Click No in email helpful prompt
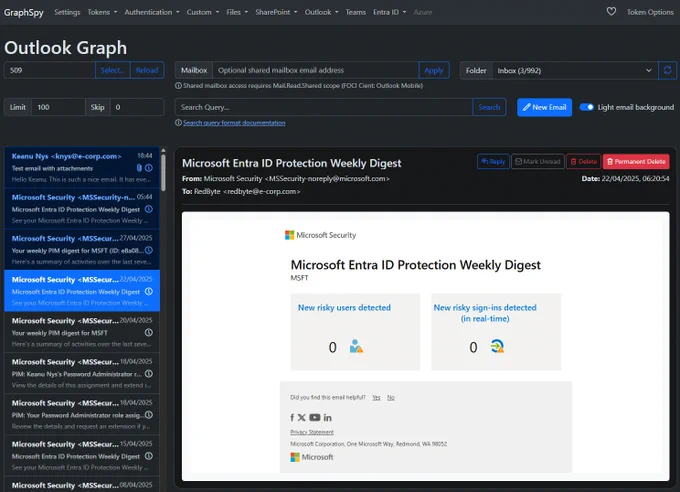The height and width of the screenshot is (492, 680). click(391, 397)
